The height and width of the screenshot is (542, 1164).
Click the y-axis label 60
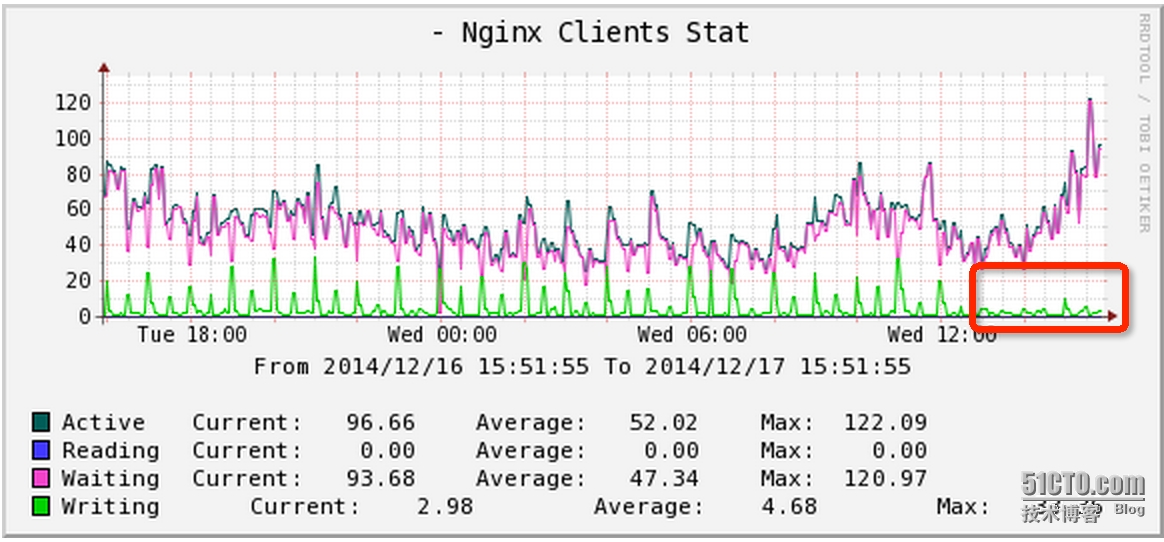pos(80,209)
